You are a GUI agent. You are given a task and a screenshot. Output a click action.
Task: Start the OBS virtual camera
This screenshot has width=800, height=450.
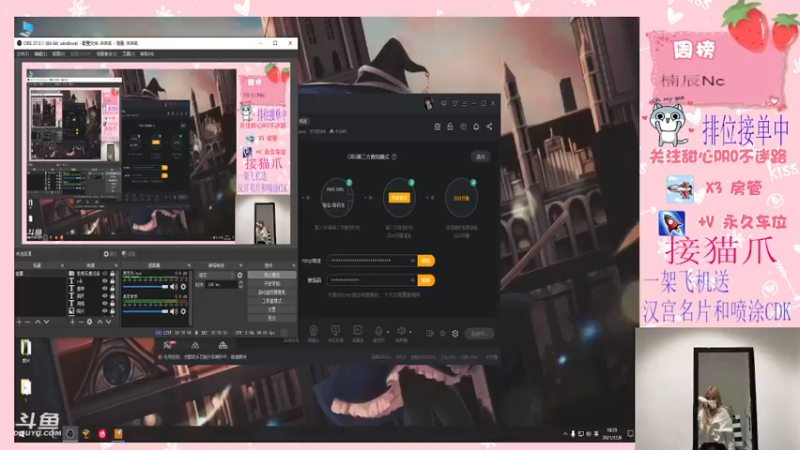pyautogui.click(x=272, y=292)
